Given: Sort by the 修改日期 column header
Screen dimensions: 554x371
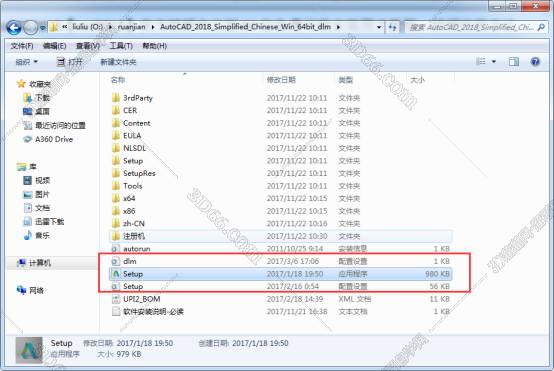Looking at the screenshot, I should [x=281, y=80].
